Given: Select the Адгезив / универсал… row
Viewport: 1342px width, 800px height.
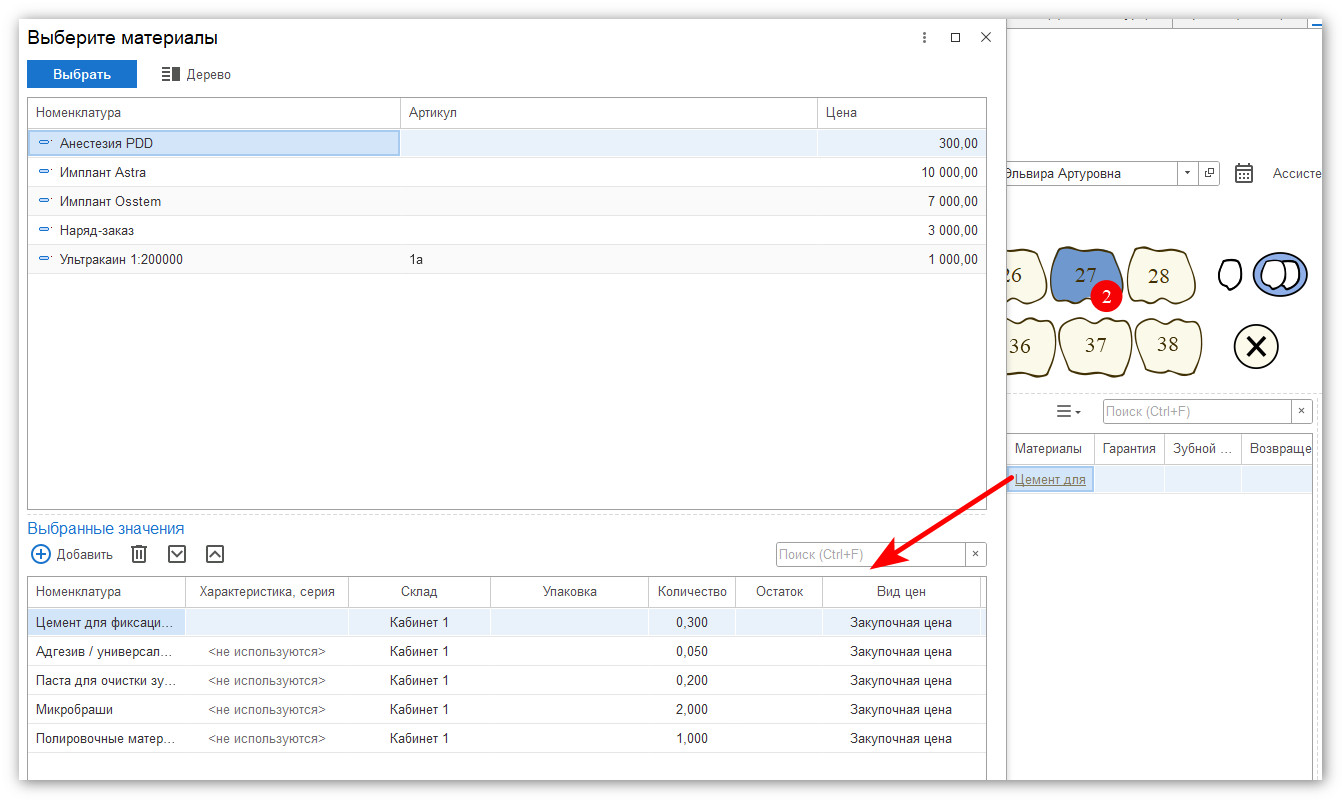Looking at the screenshot, I should click(x=506, y=651).
